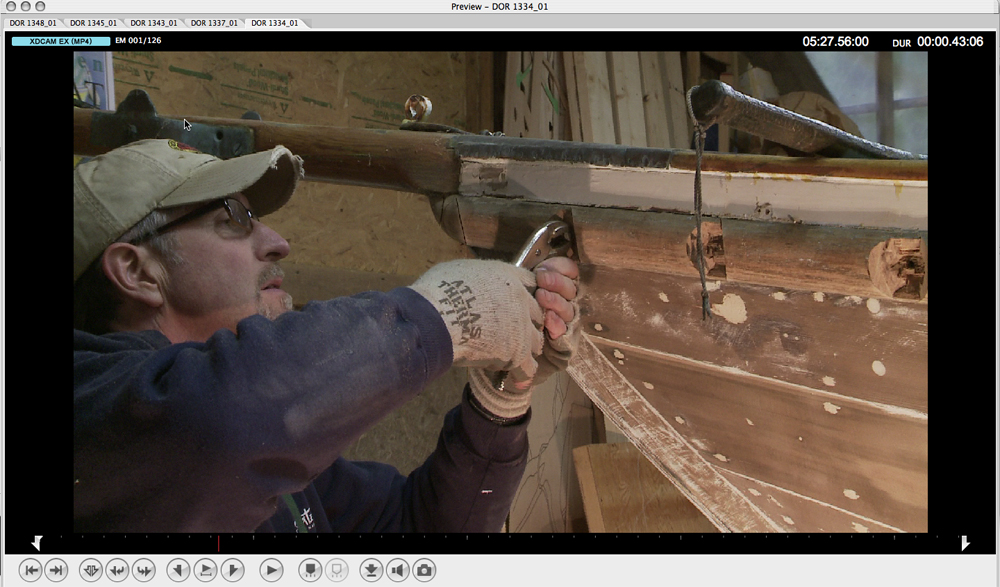Open the DOR 1345_01 tab
The height and width of the screenshot is (587, 1000).
pos(93,22)
